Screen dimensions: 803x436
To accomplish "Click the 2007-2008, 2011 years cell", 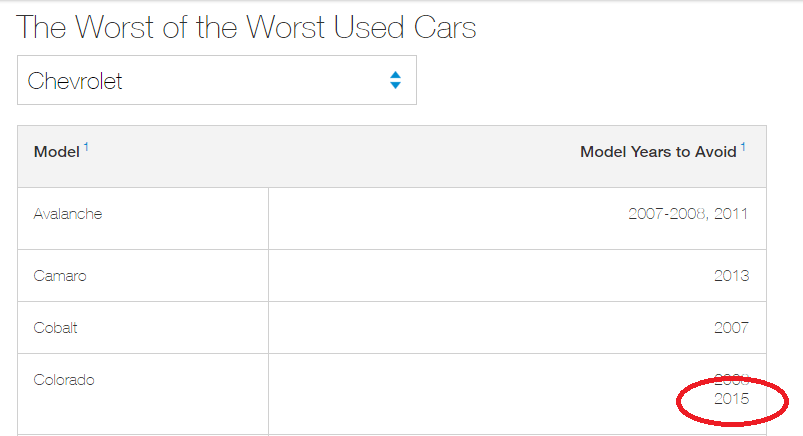I will coord(688,214).
